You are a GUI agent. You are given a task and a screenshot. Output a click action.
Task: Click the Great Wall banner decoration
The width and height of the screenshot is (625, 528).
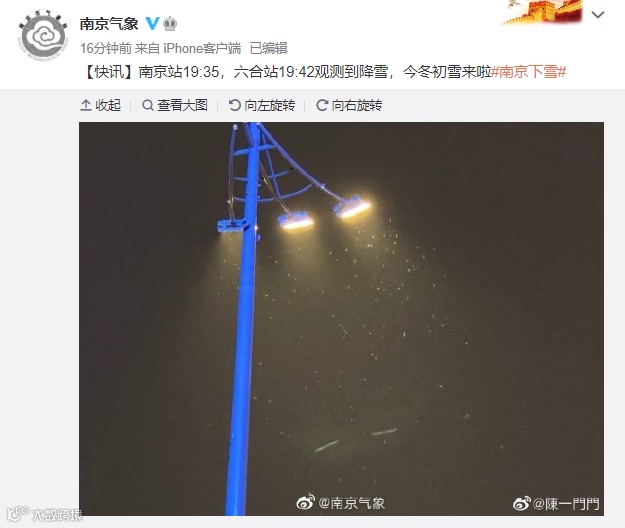tap(543, 13)
